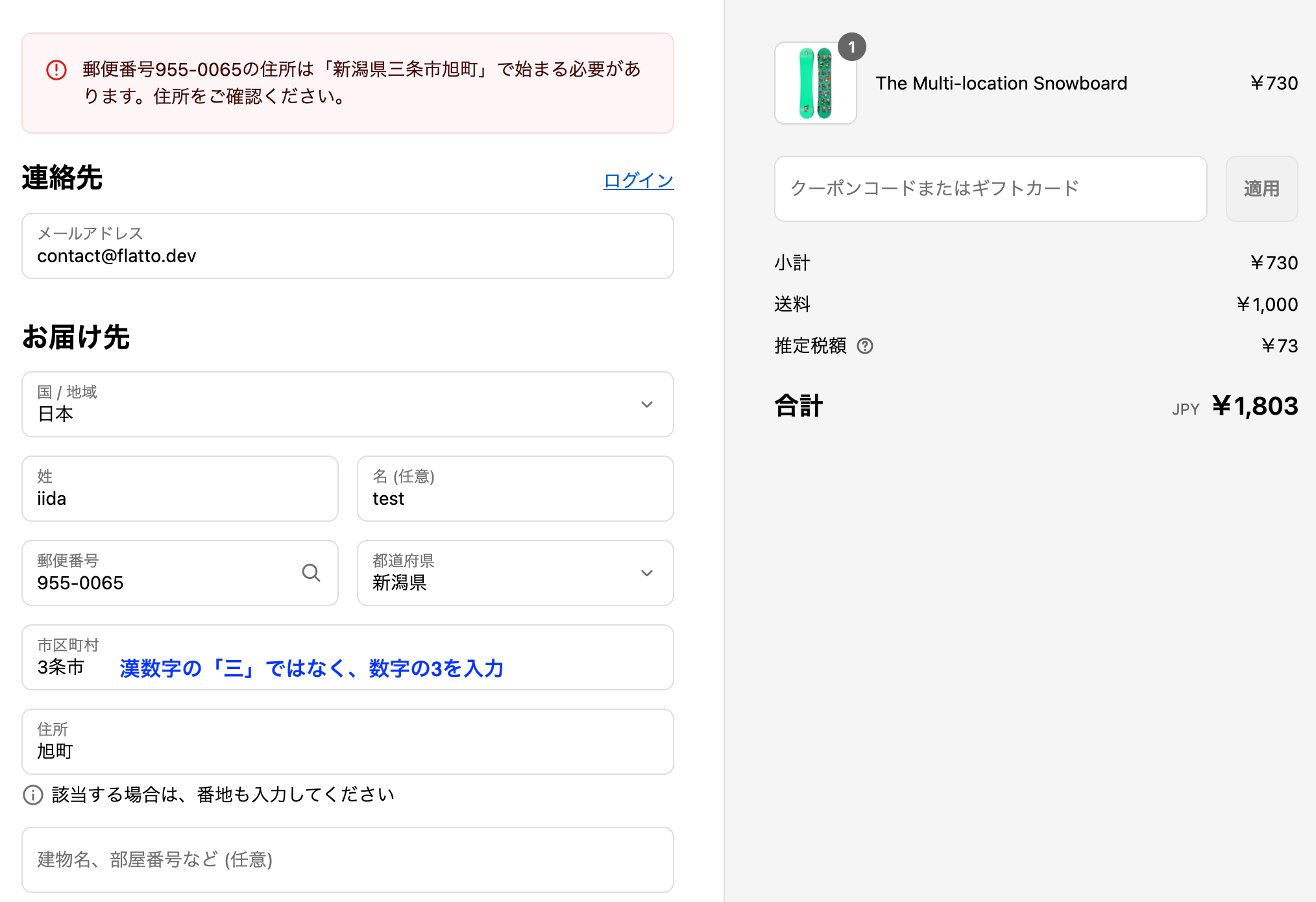
Task: Open the snowboard product thumbnail
Action: click(x=815, y=83)
